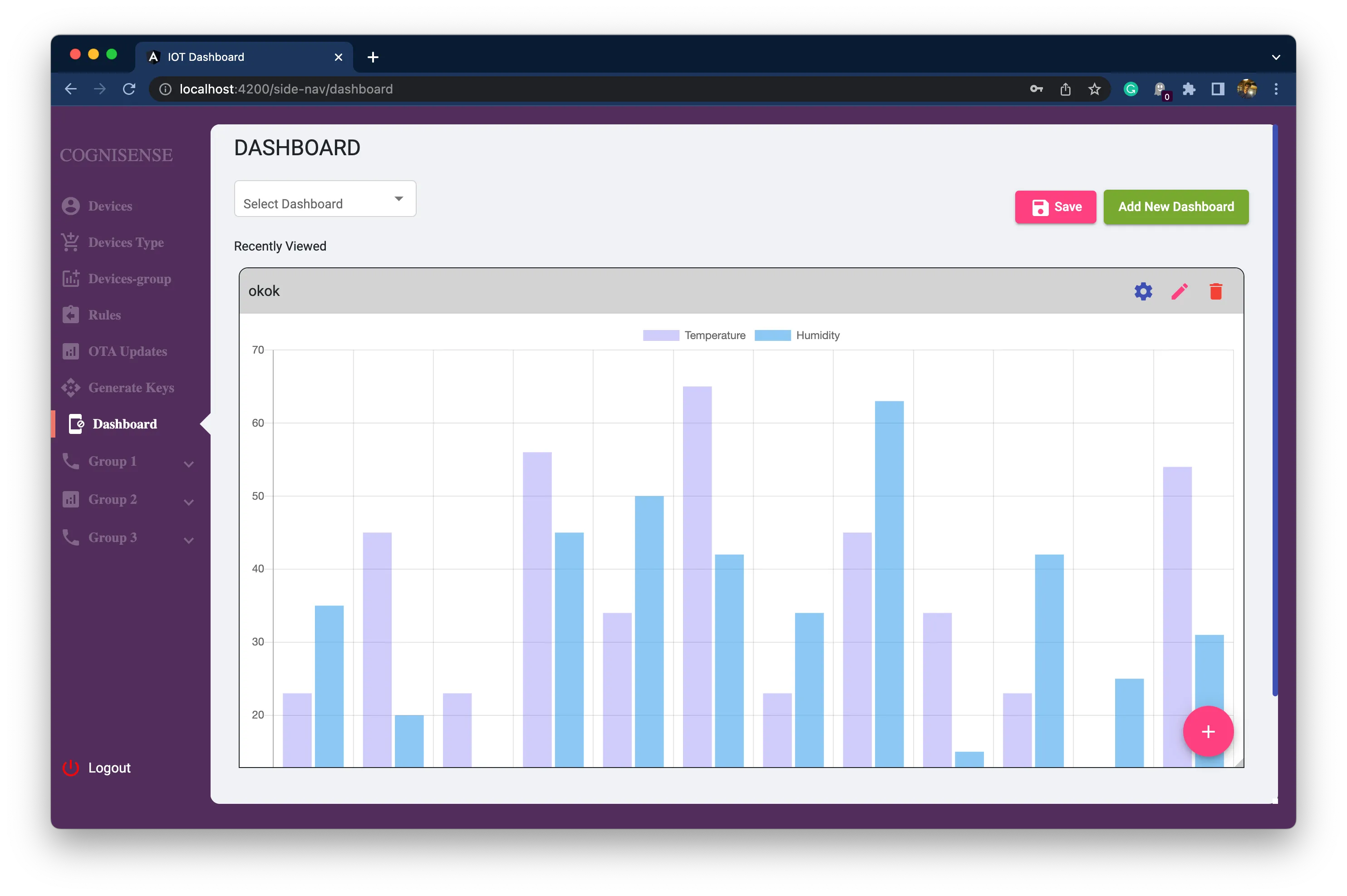The width and height of the screenshot is (1347, 896).
Task: Click the user profile avatar
Action: tap(1247, 89)
